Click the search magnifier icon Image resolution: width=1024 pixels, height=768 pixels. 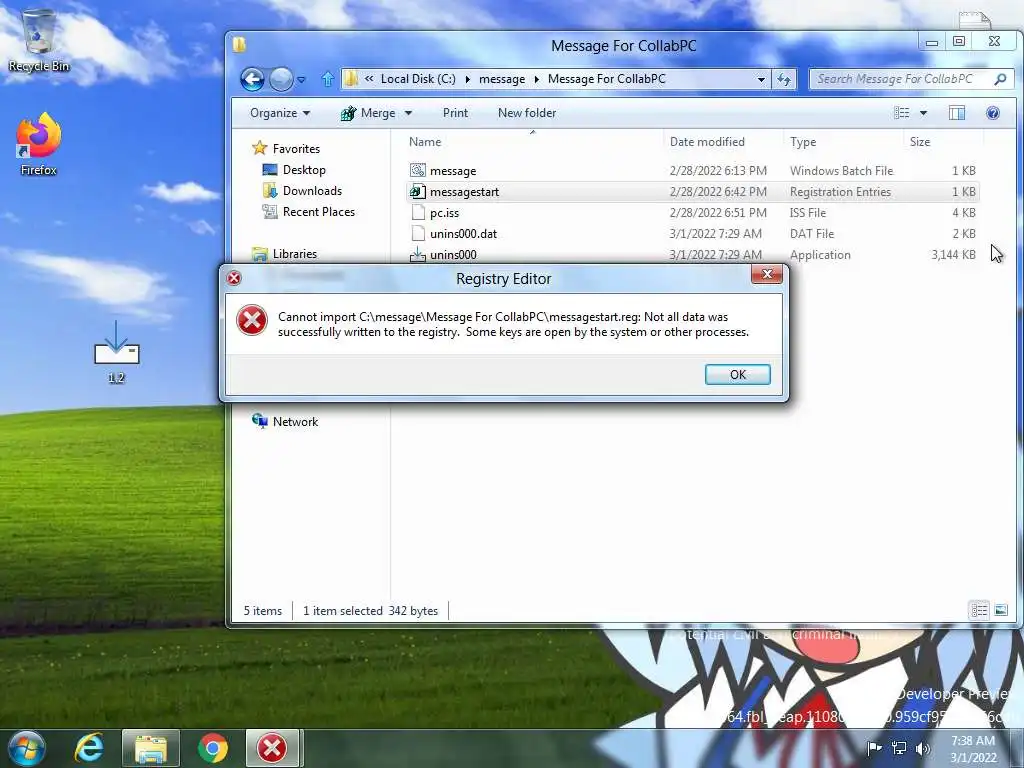[x=1000, y=79]
